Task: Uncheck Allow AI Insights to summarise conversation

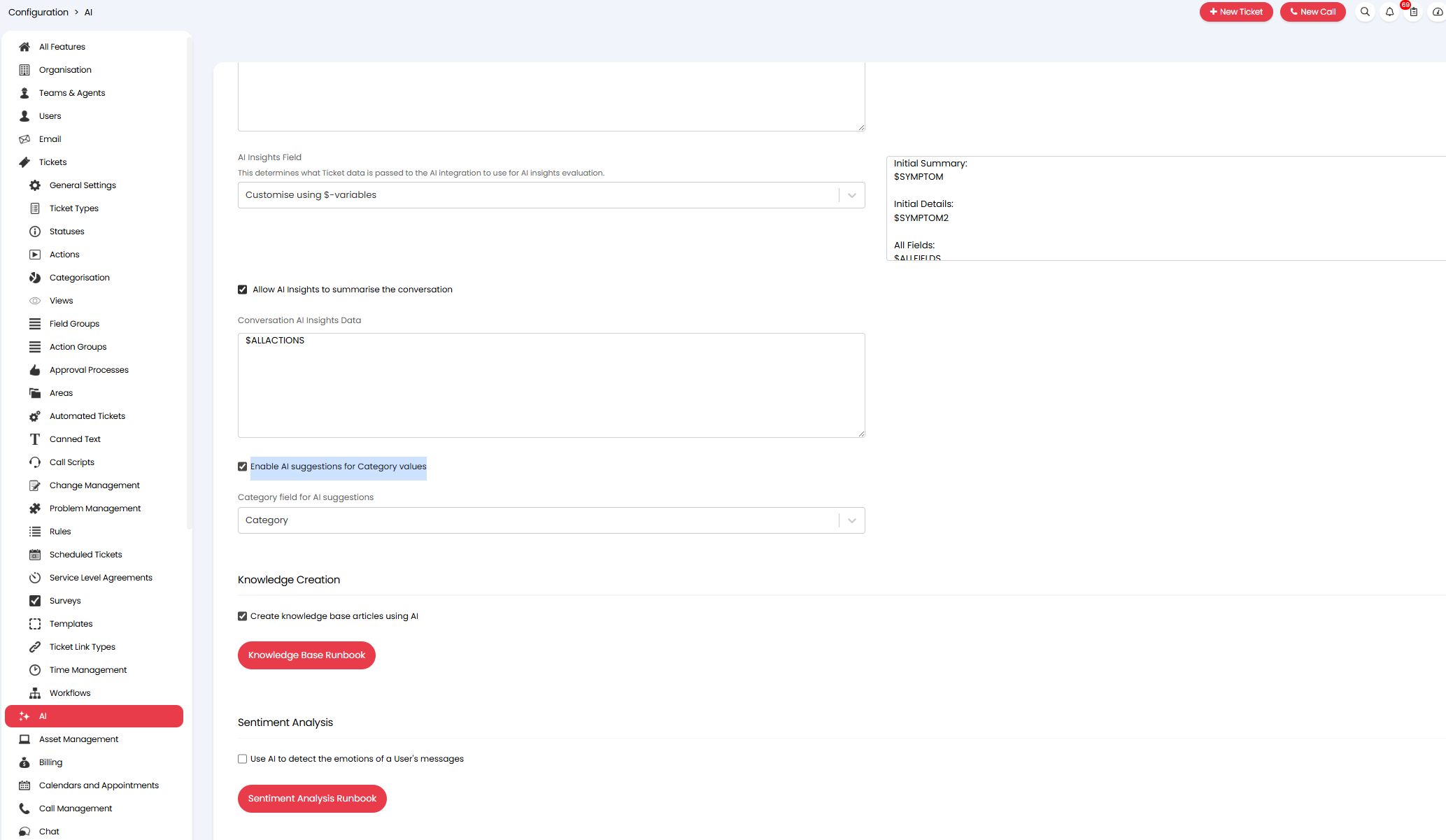Action: click(243, 290)
